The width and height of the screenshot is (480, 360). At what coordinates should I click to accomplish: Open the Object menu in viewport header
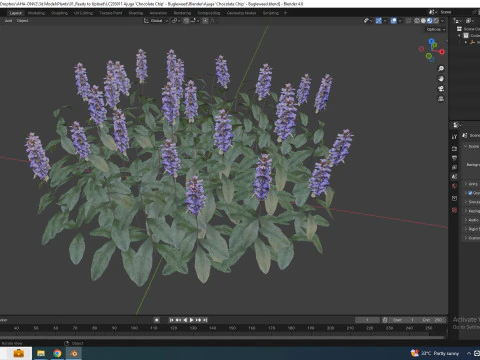click(x=22, y=21)
